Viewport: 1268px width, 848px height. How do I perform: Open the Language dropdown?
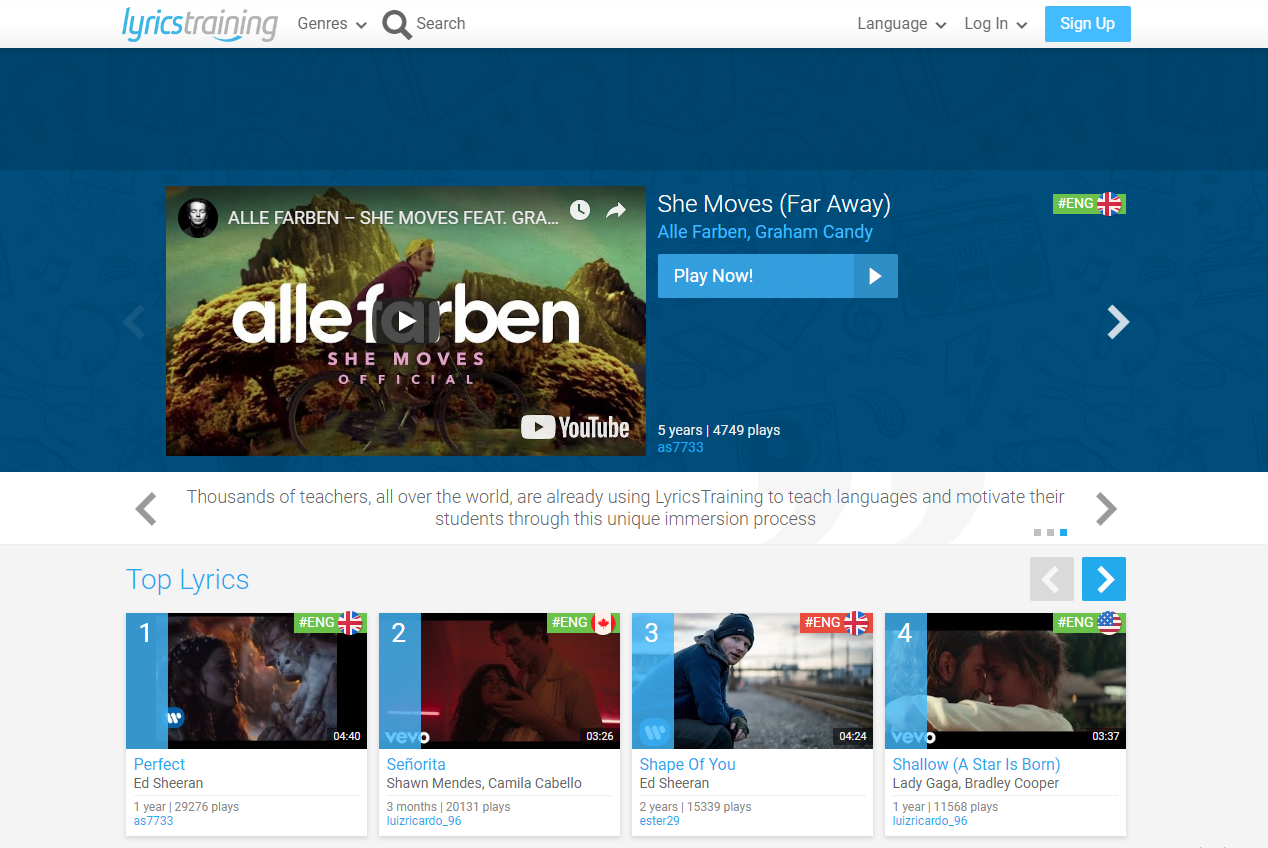902,24
